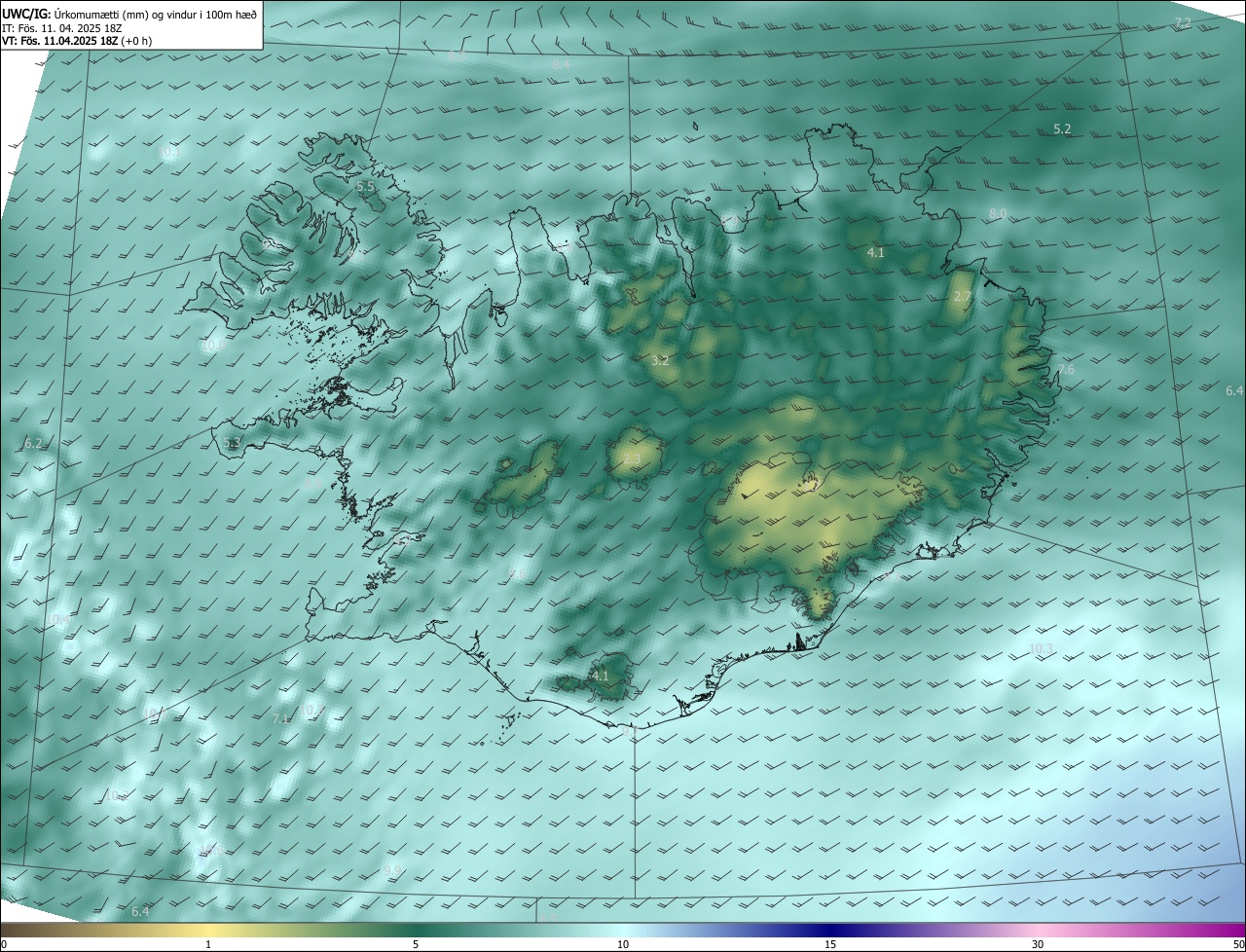Click the 6.2 precipitation value label
This screenshot has width=1246, height=952.
click(33, 443)
